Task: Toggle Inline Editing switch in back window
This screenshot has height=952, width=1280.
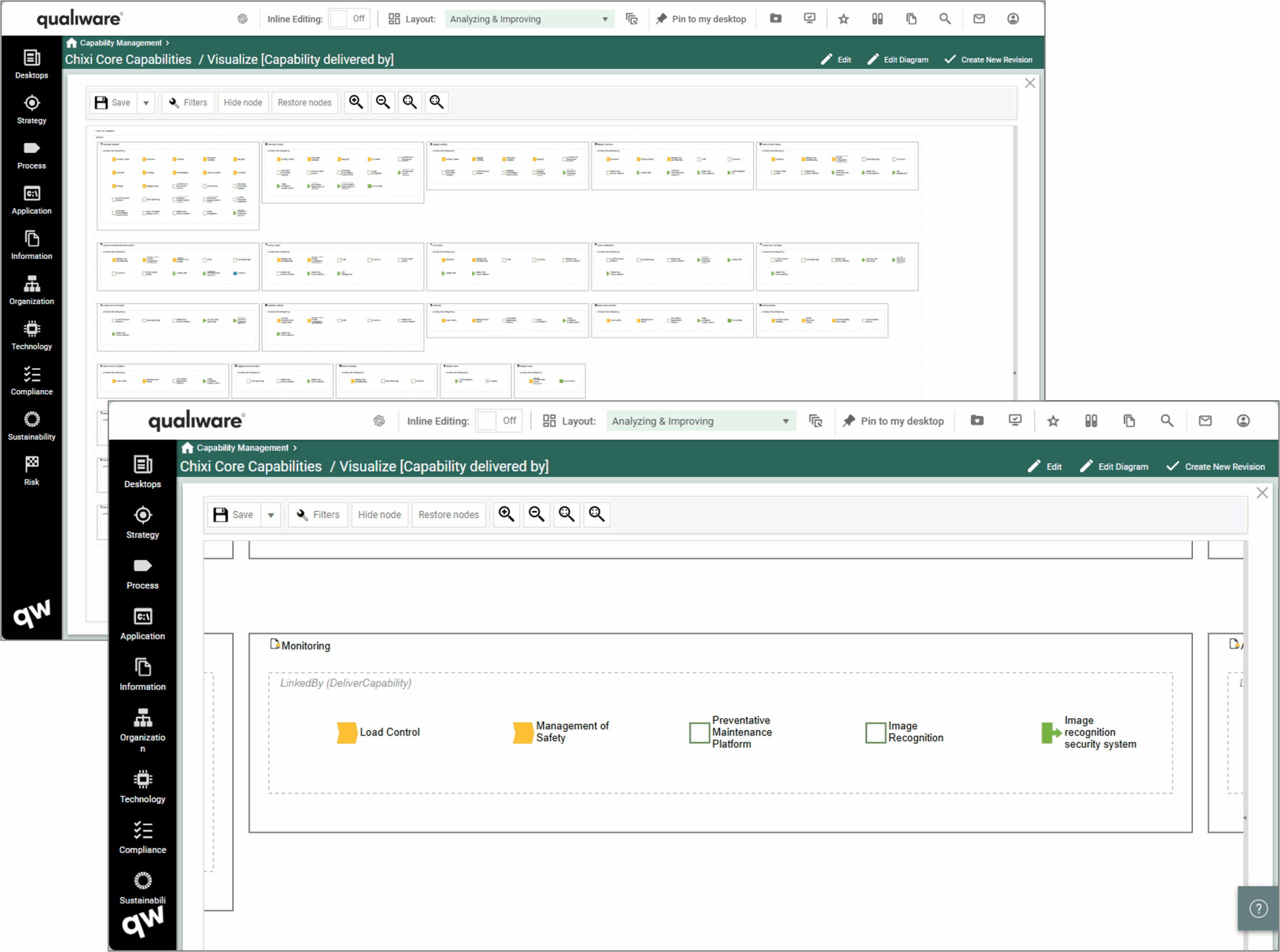Action: (349, 18)
